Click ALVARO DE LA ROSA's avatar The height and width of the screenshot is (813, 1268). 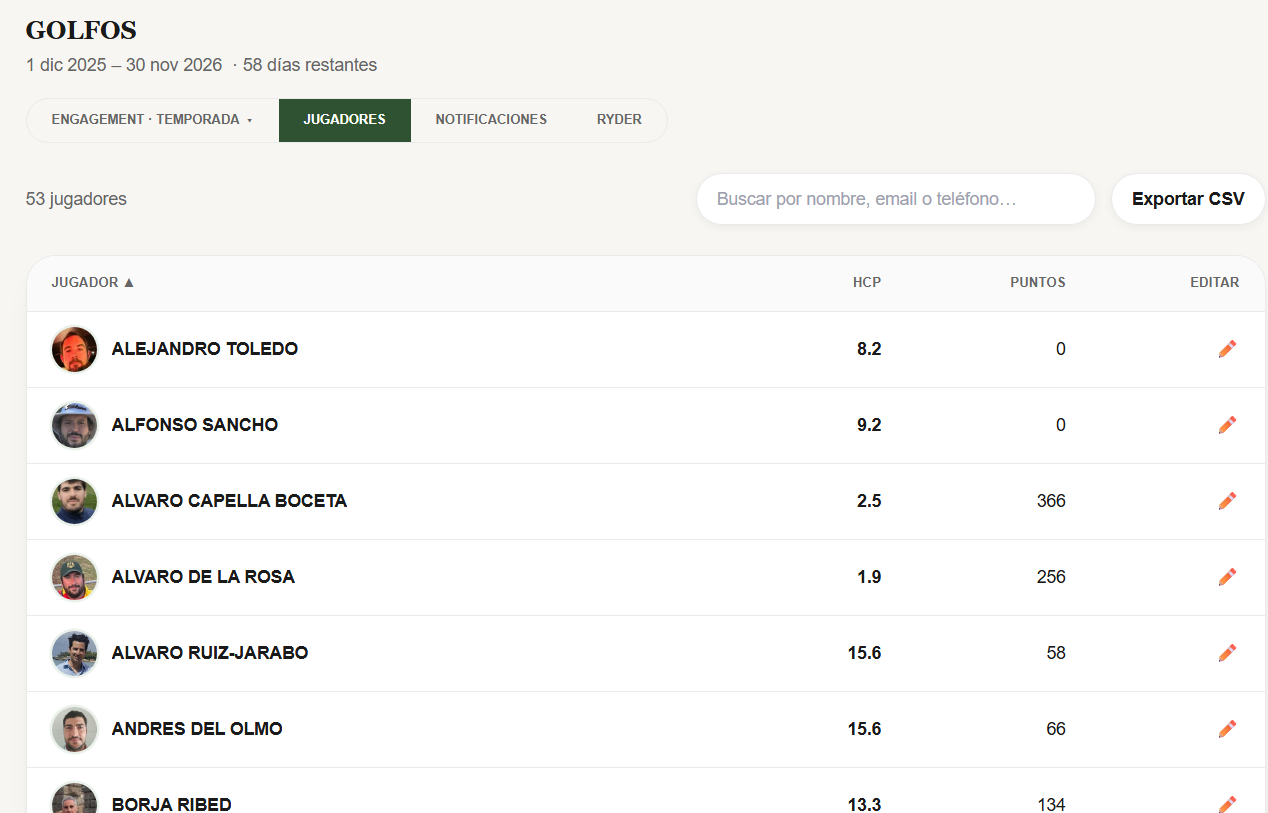click(75, 577)
